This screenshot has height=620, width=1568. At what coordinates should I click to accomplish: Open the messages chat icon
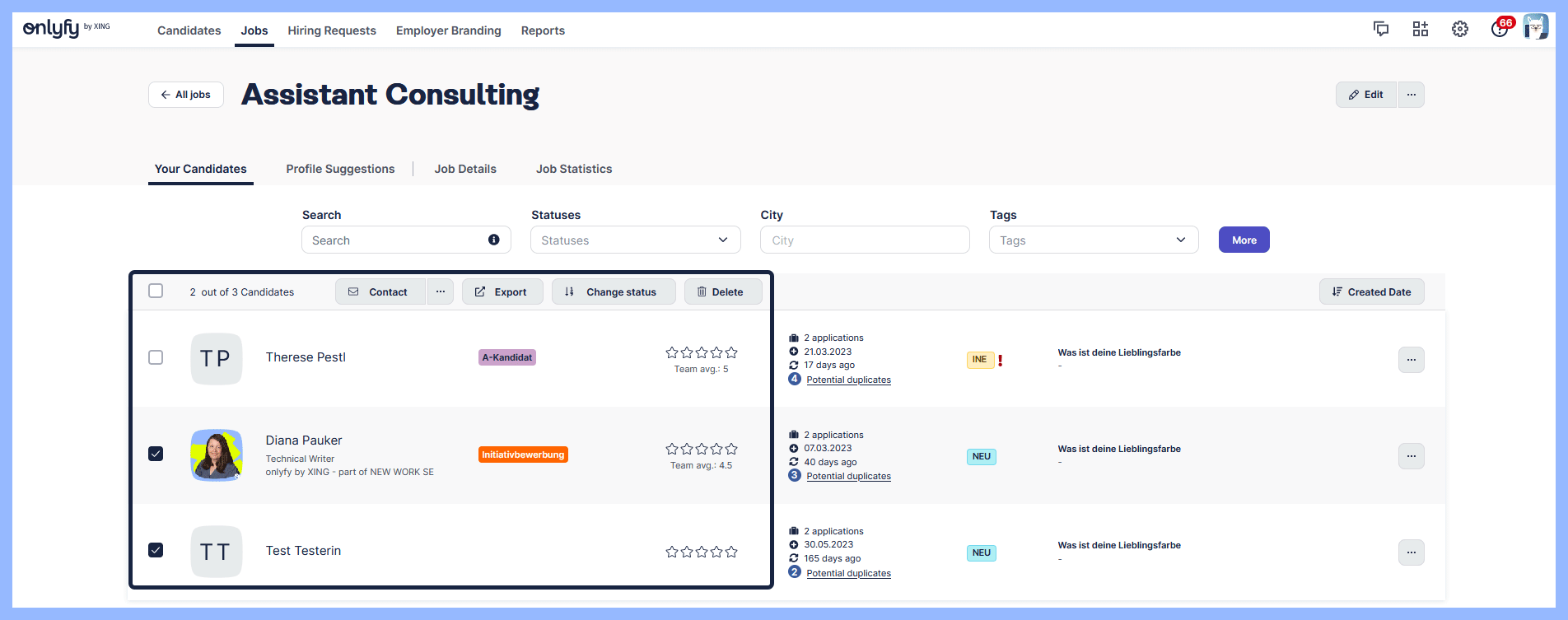click(1381, 30)
